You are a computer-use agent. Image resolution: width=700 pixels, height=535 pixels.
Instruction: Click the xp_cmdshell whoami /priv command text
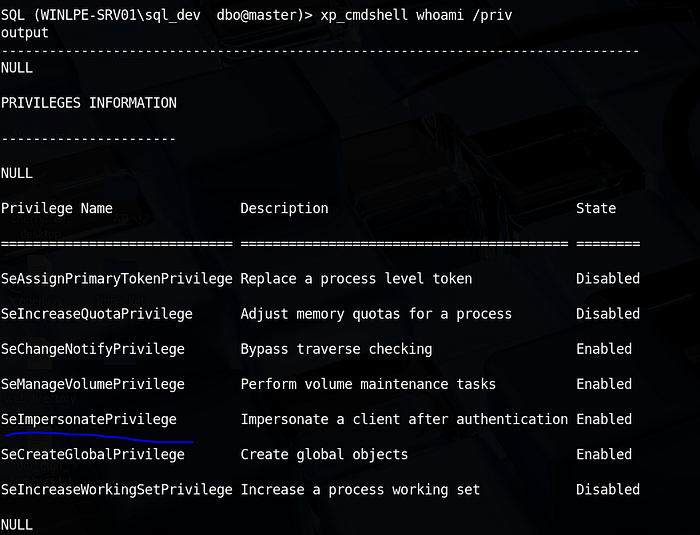[416, 15]
